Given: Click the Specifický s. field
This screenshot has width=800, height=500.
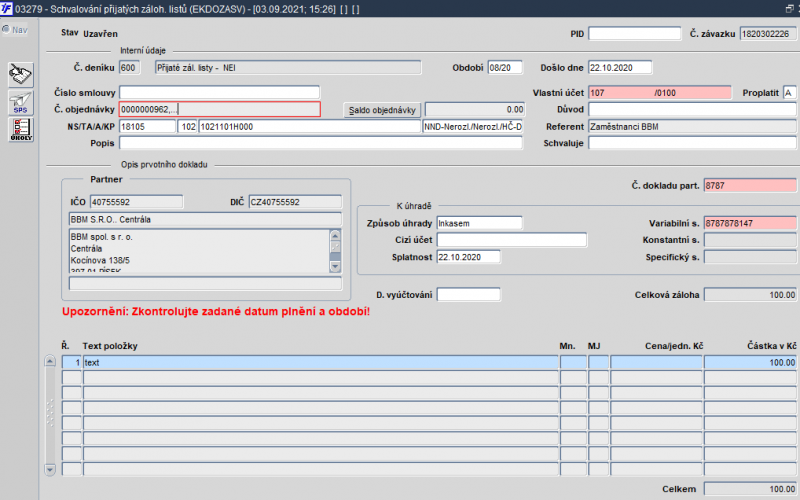Looking at the screenshot, I should (x=750, y=257).
